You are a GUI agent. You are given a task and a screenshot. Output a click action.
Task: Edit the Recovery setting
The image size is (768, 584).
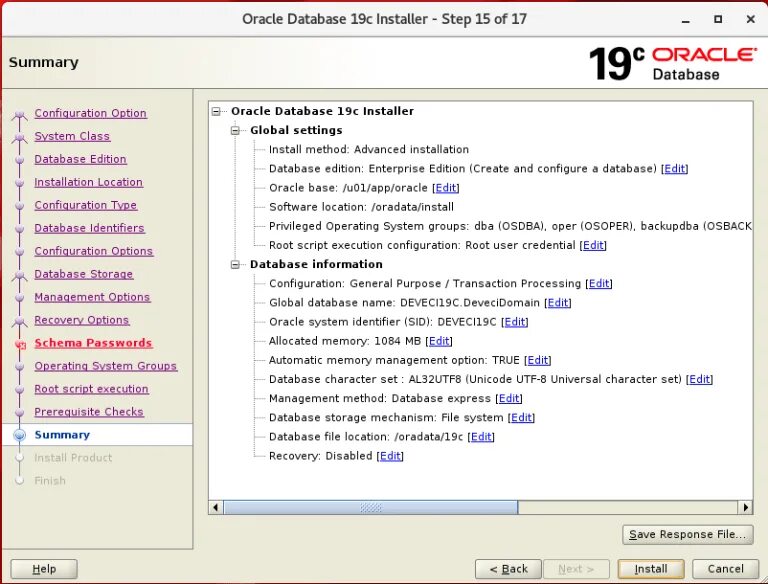pyautogui.click(x=390, y=456)
